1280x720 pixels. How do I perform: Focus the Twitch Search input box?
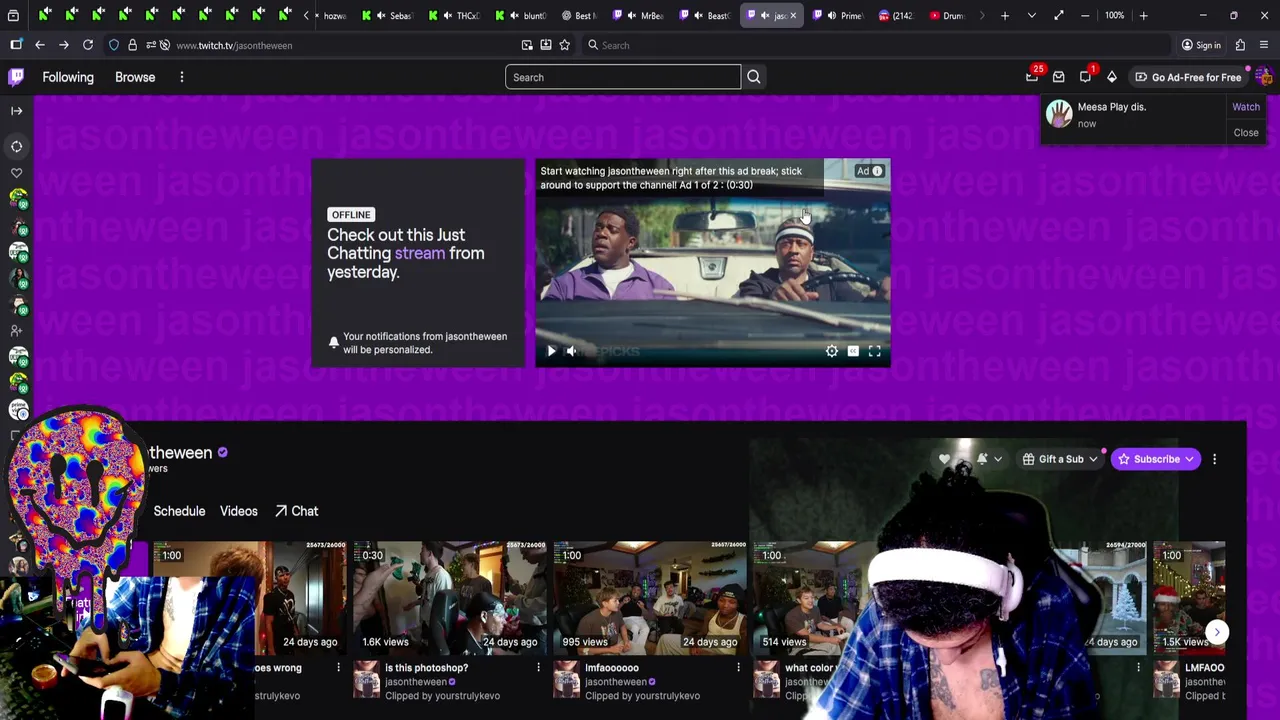pyautogui.click(x=623, y=77)
